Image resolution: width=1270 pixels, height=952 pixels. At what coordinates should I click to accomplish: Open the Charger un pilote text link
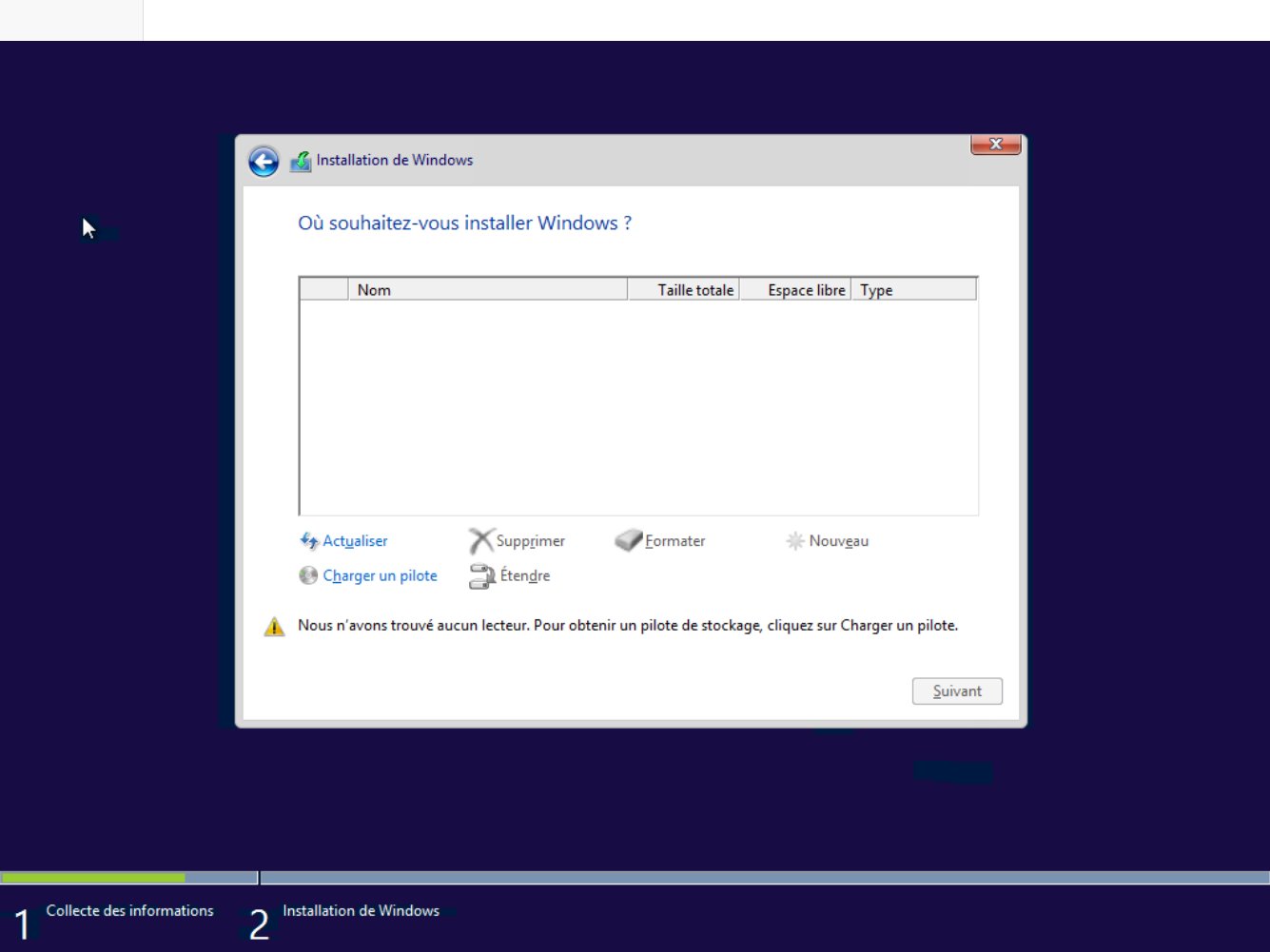click(x=380, y=575)
